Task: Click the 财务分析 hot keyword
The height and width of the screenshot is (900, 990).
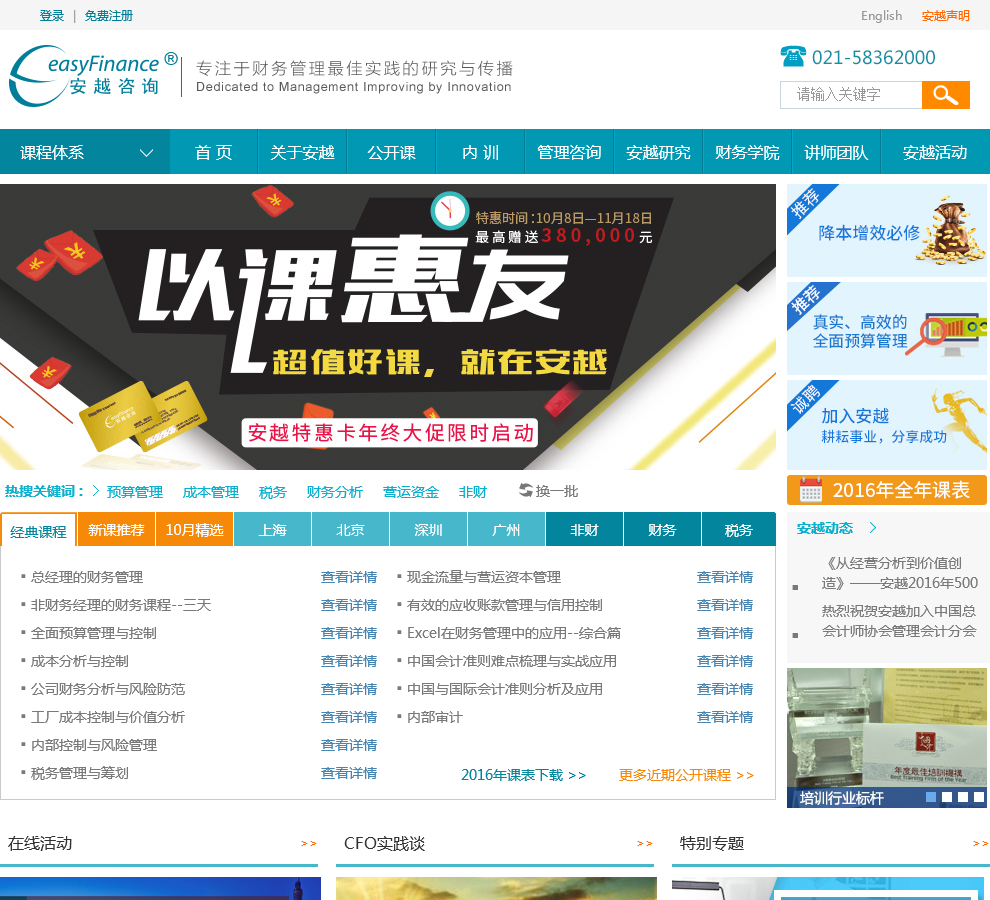Action: [335, 491]
